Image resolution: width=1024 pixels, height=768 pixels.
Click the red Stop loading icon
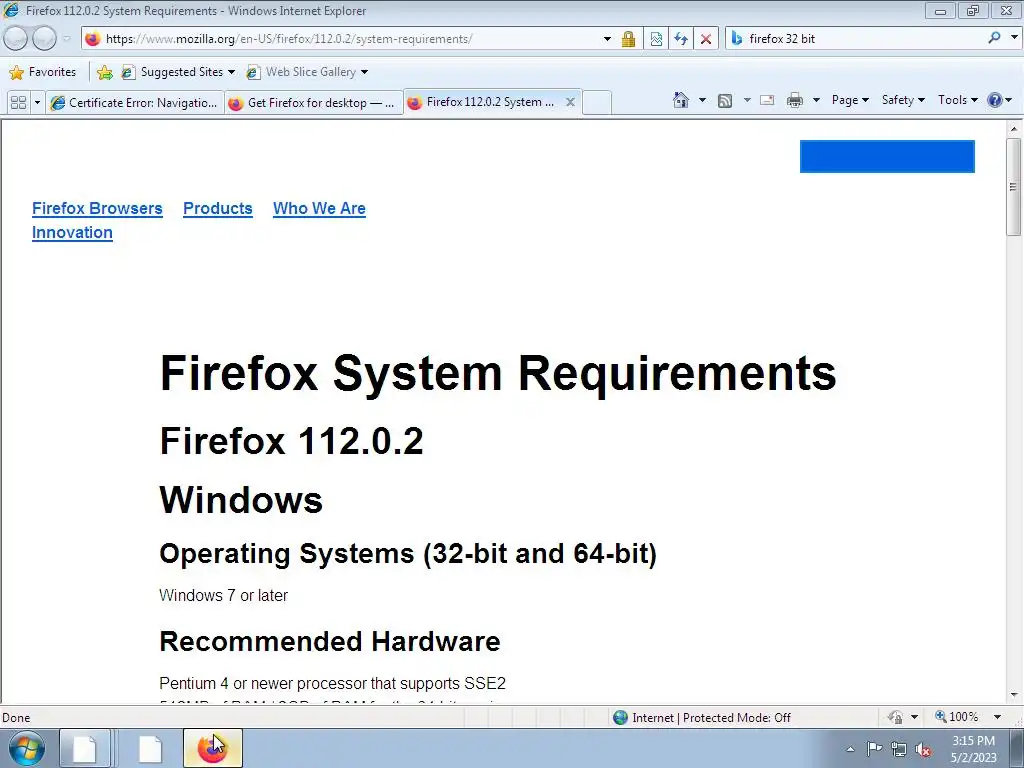point(706,39)
